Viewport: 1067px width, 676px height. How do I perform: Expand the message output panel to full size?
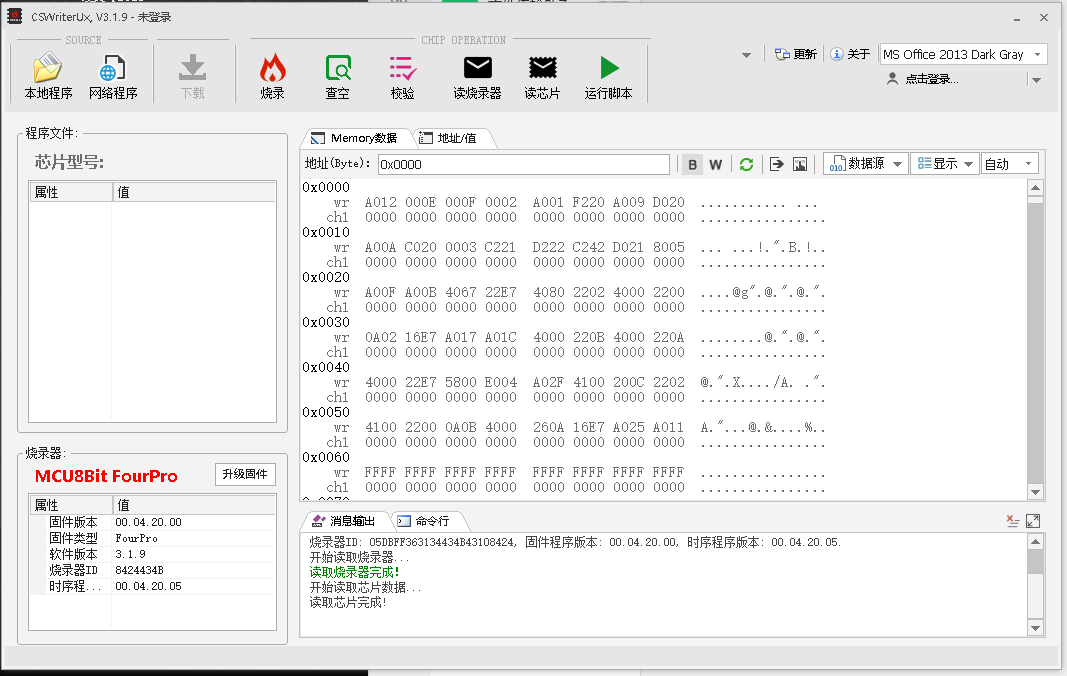[1033, 521]
